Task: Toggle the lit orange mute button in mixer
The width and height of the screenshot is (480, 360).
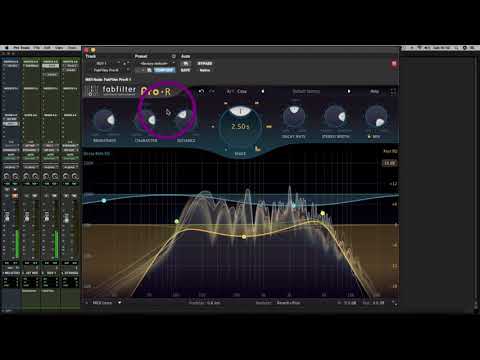Action: [14, 196]
